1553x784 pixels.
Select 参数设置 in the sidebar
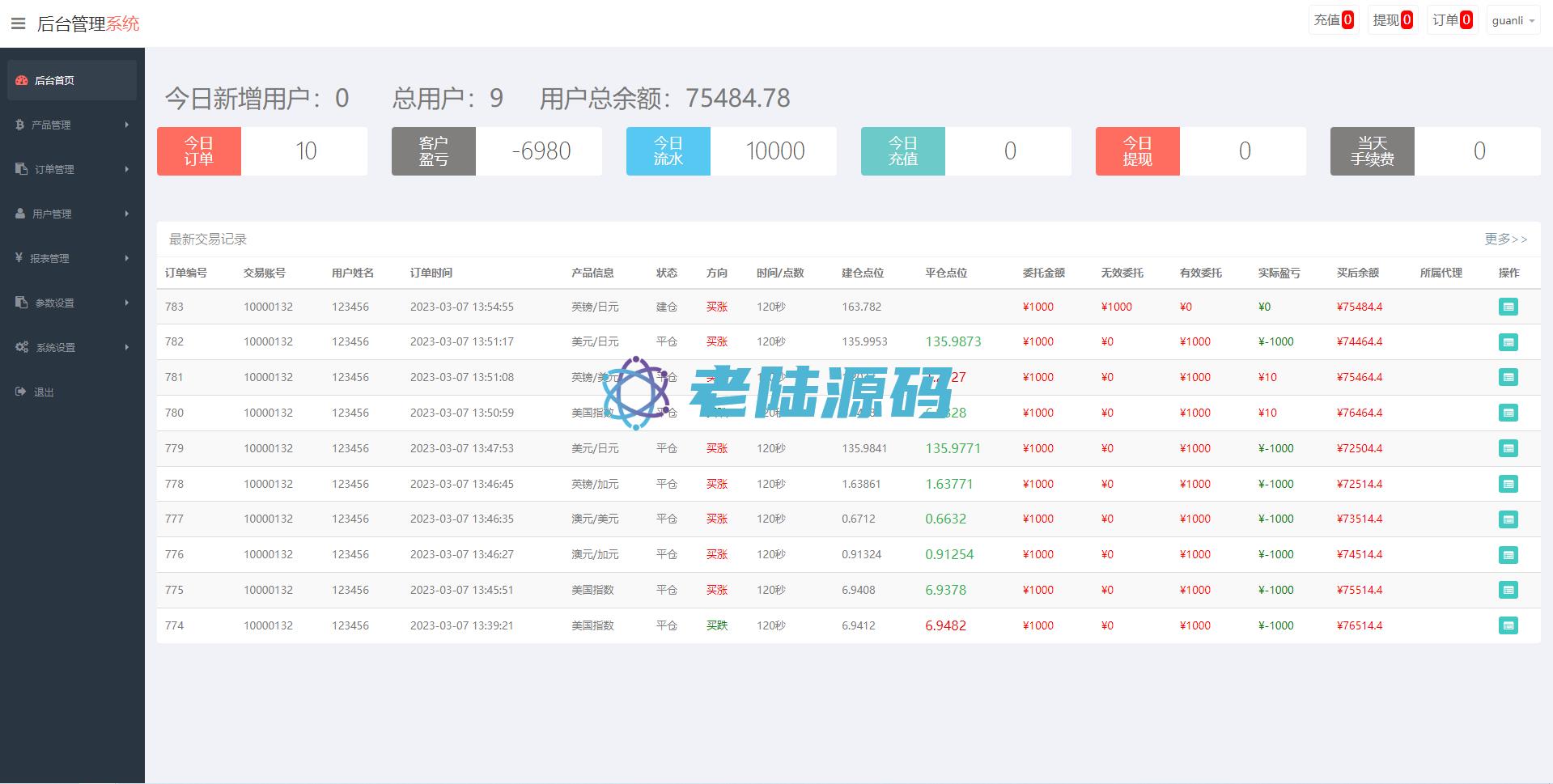click(x=72, y=303)
